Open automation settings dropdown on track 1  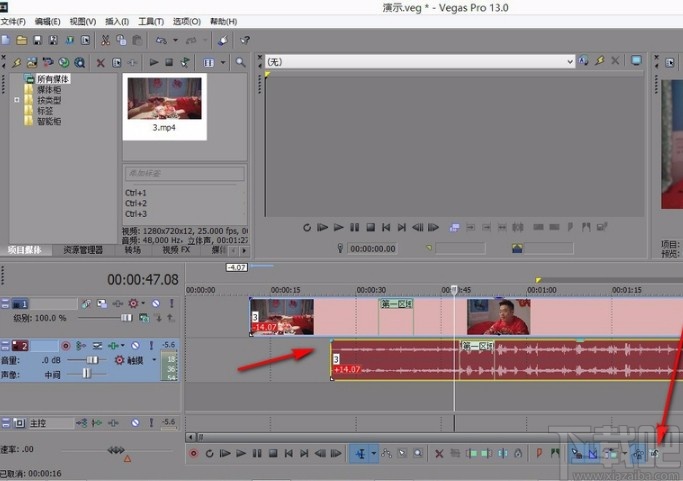pyautogui.click(x=143, y=303)
